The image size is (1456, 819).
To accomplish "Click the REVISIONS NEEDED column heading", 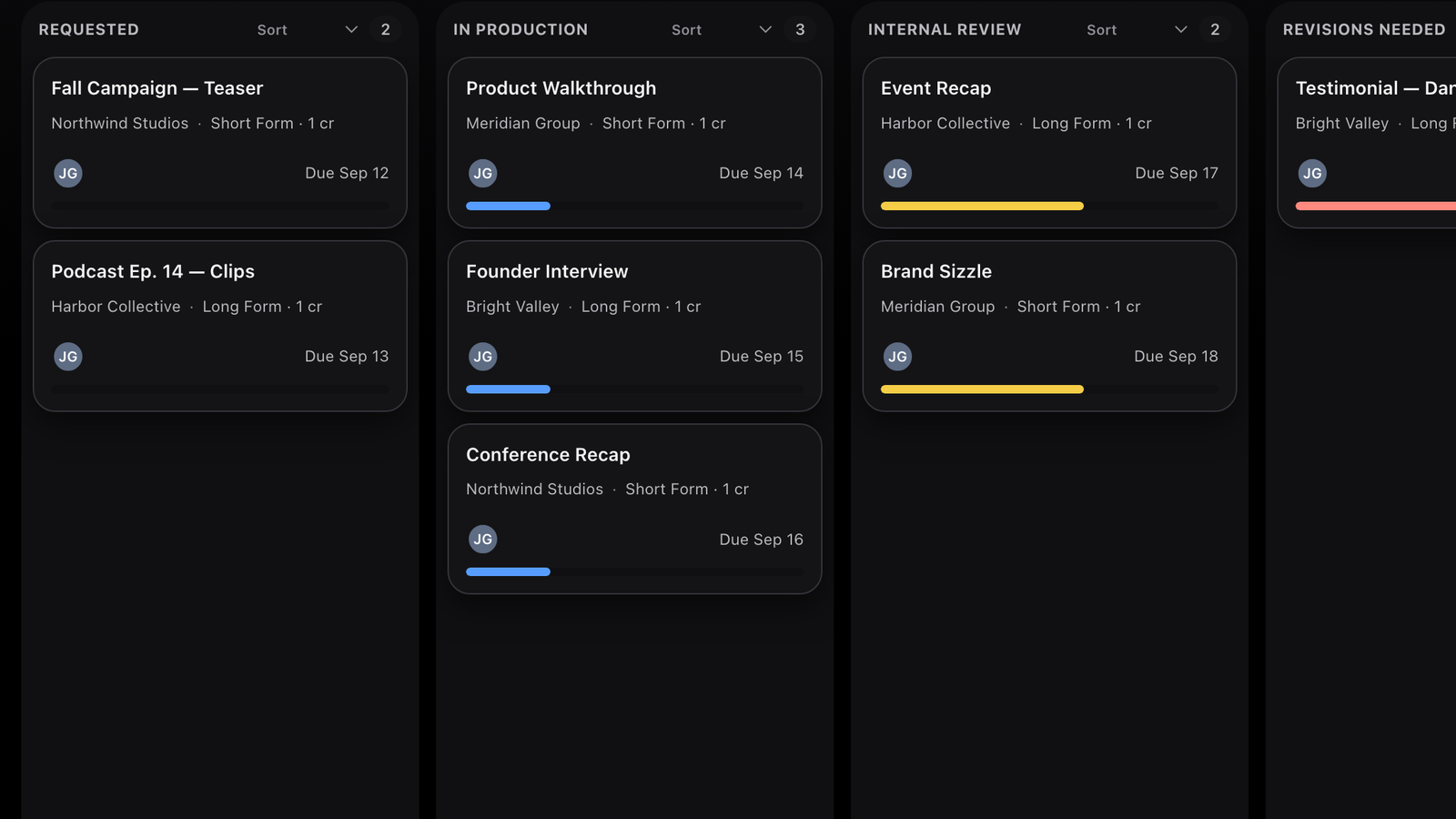I will point(1364,30).
